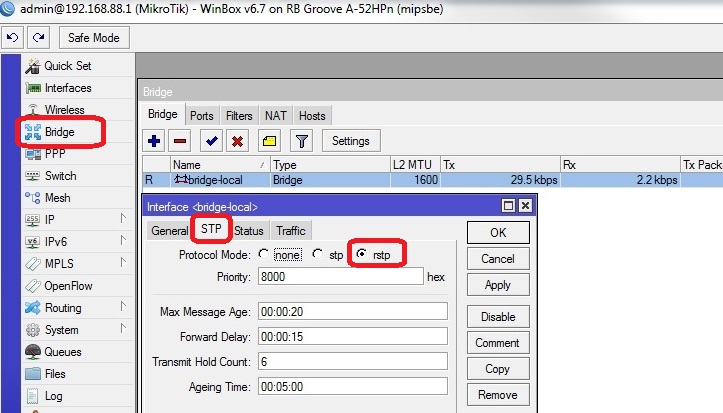This screenshot has height=413, width=723.
Task: Open IP menu icon
Action: (x=33, y=220)
